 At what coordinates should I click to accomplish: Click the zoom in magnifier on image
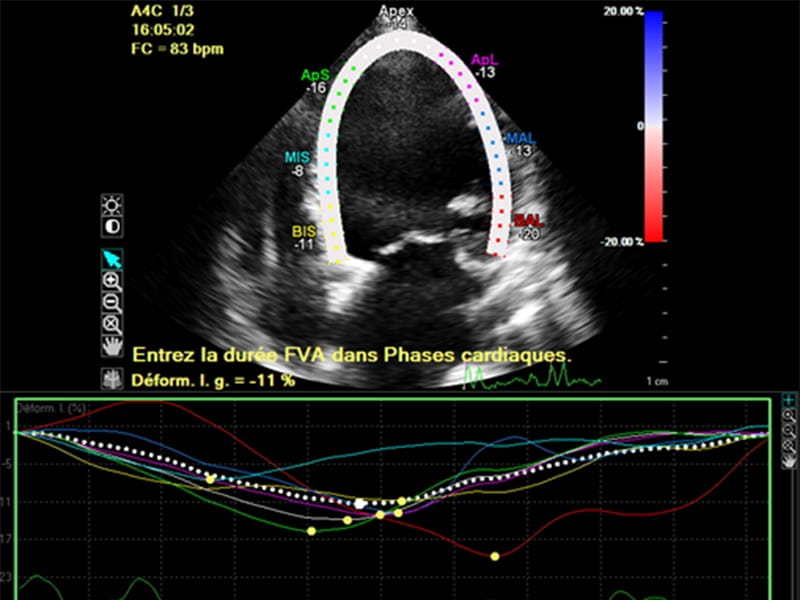(x=113, y=281)
